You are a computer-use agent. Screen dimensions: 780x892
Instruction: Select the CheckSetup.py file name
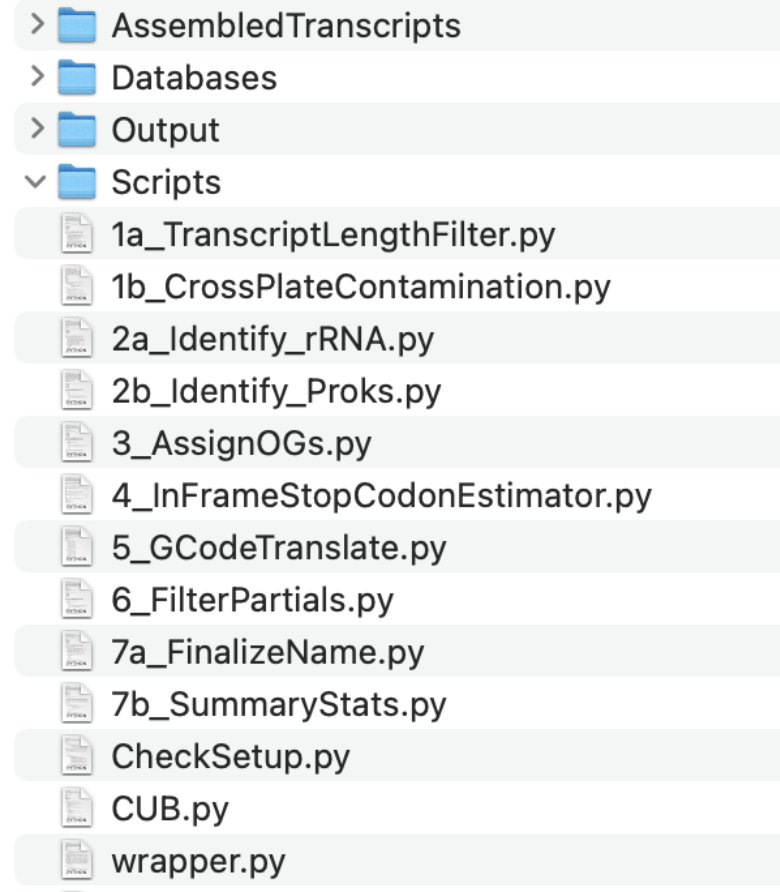(230, 756)
